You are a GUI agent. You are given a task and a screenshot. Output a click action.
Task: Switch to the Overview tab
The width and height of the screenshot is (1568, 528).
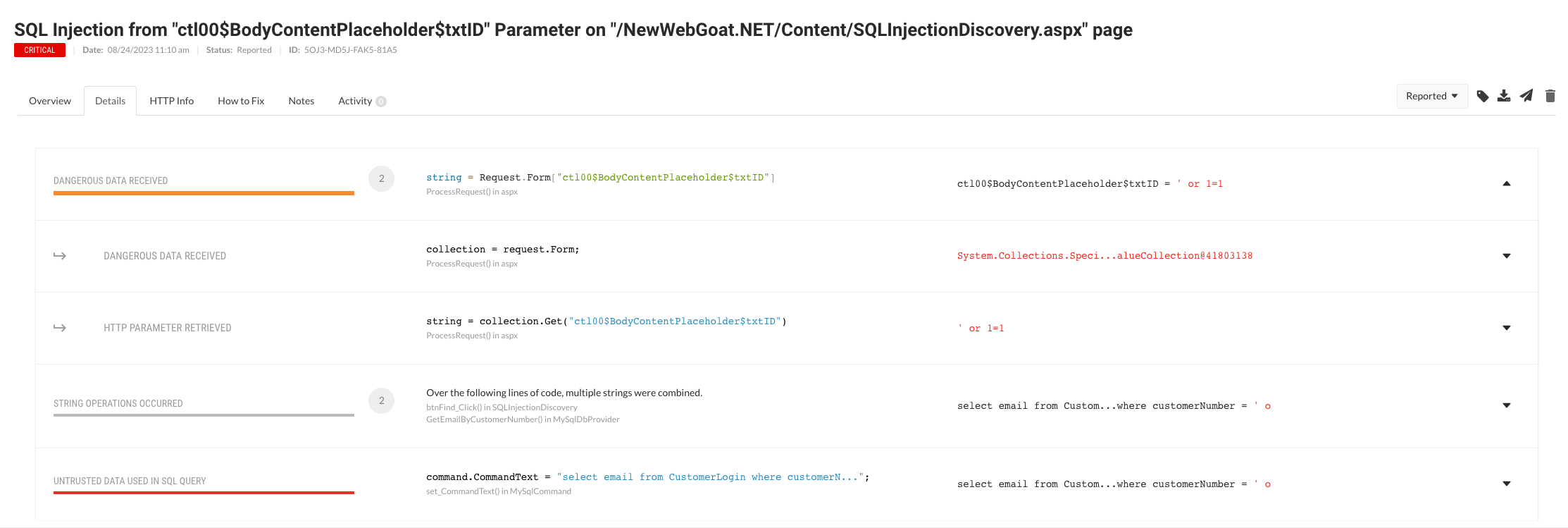(x=50, y=101)
